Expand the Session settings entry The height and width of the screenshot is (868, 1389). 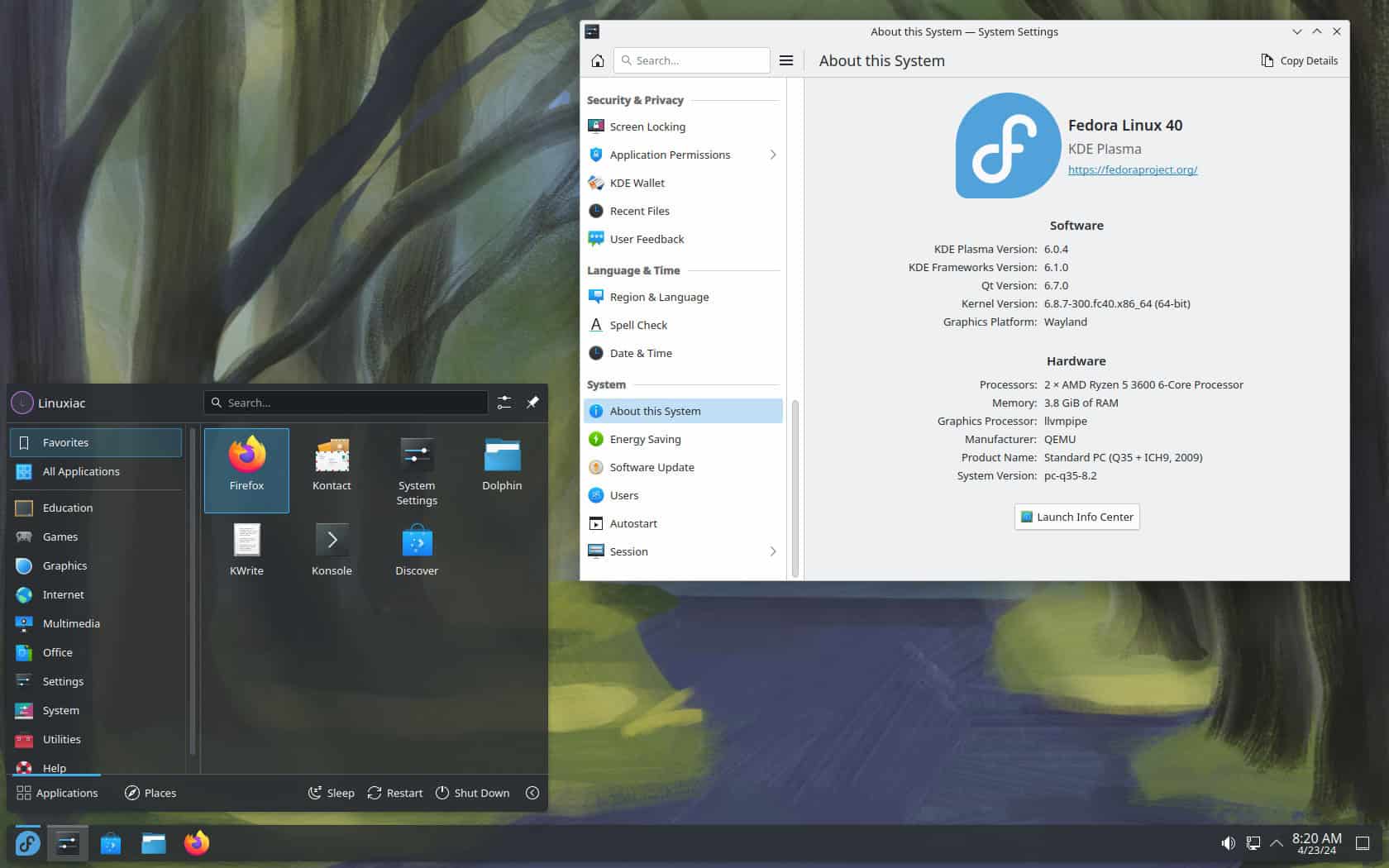tap(773, 551)
